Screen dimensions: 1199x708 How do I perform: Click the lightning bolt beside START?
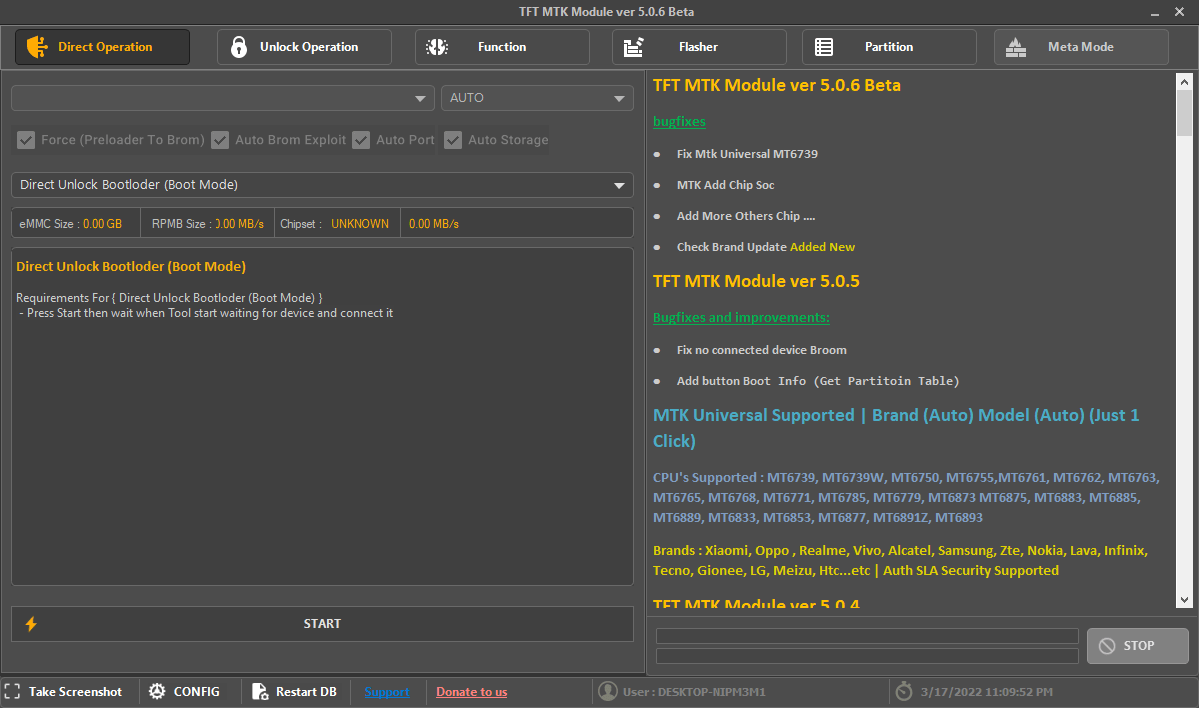tap(30, 623)
